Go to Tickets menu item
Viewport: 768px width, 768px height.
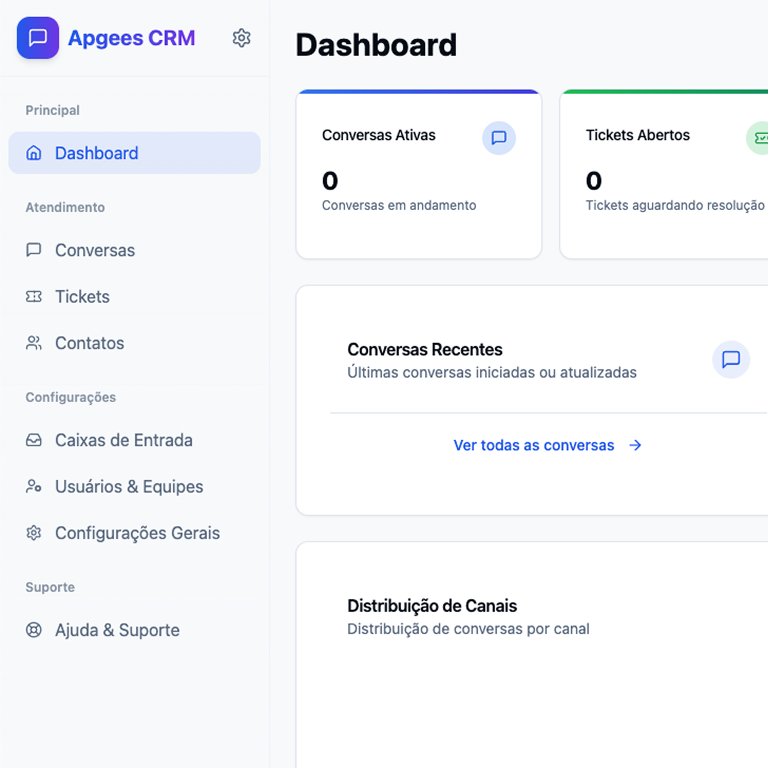[134, 296]
